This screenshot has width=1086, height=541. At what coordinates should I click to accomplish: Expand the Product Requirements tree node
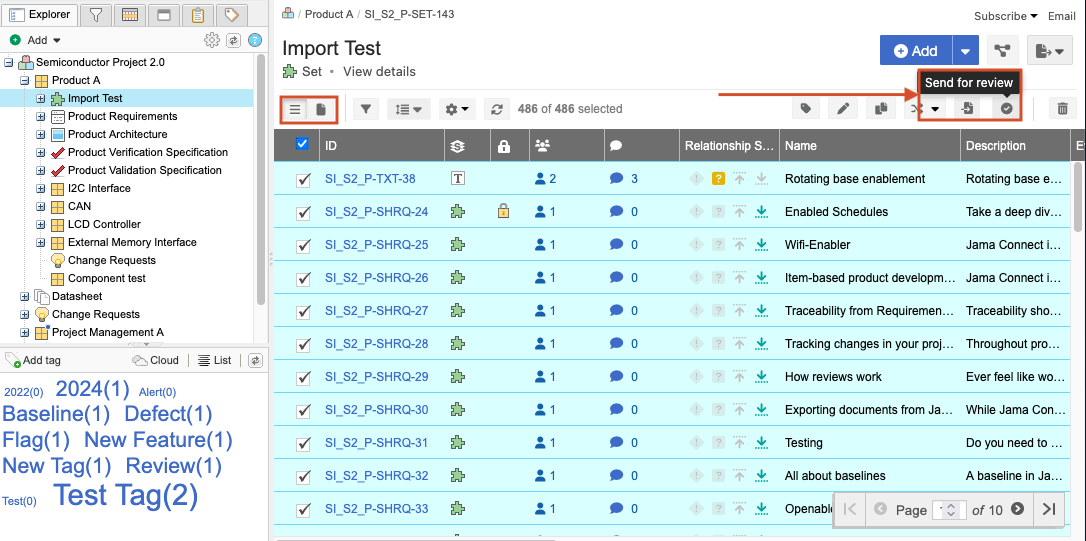(x=40, y=116)
